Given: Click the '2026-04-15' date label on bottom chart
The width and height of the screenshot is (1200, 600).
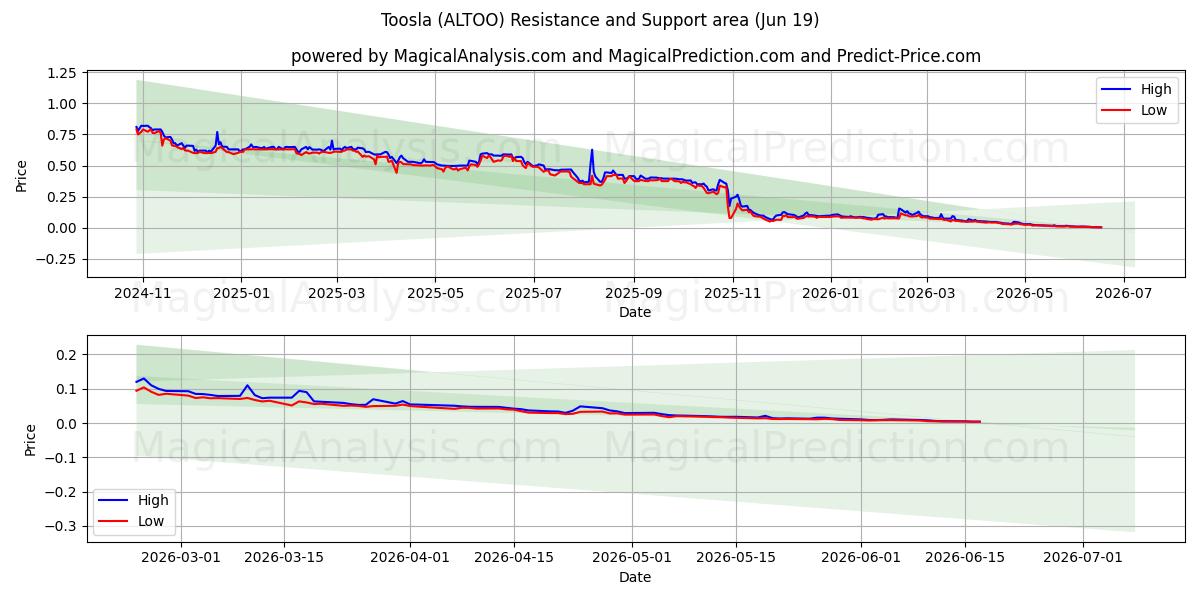Looking at the screenshot, I should 514,558.
